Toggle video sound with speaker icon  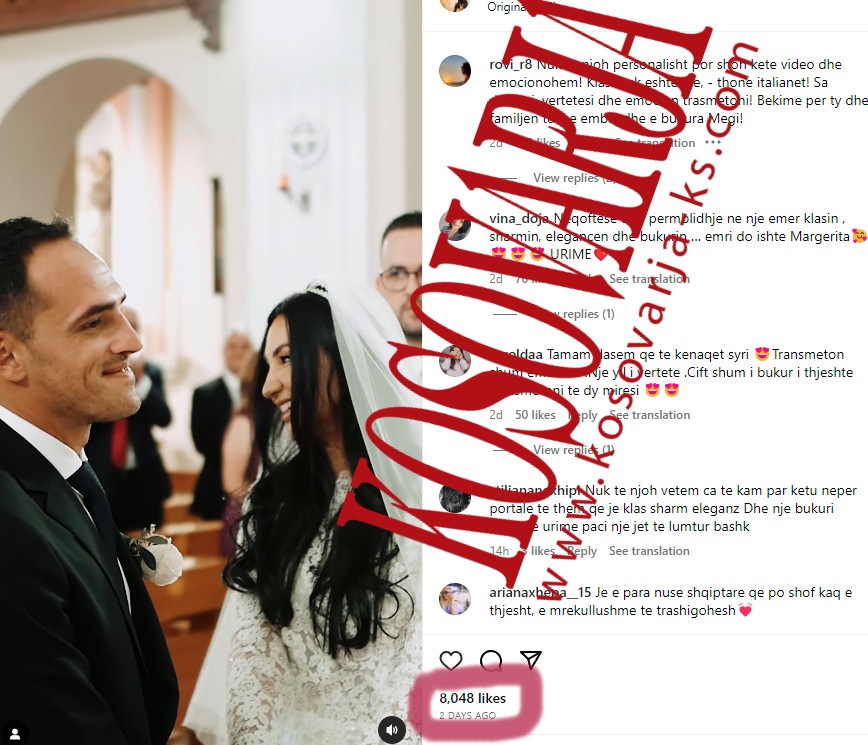(392, 730)
